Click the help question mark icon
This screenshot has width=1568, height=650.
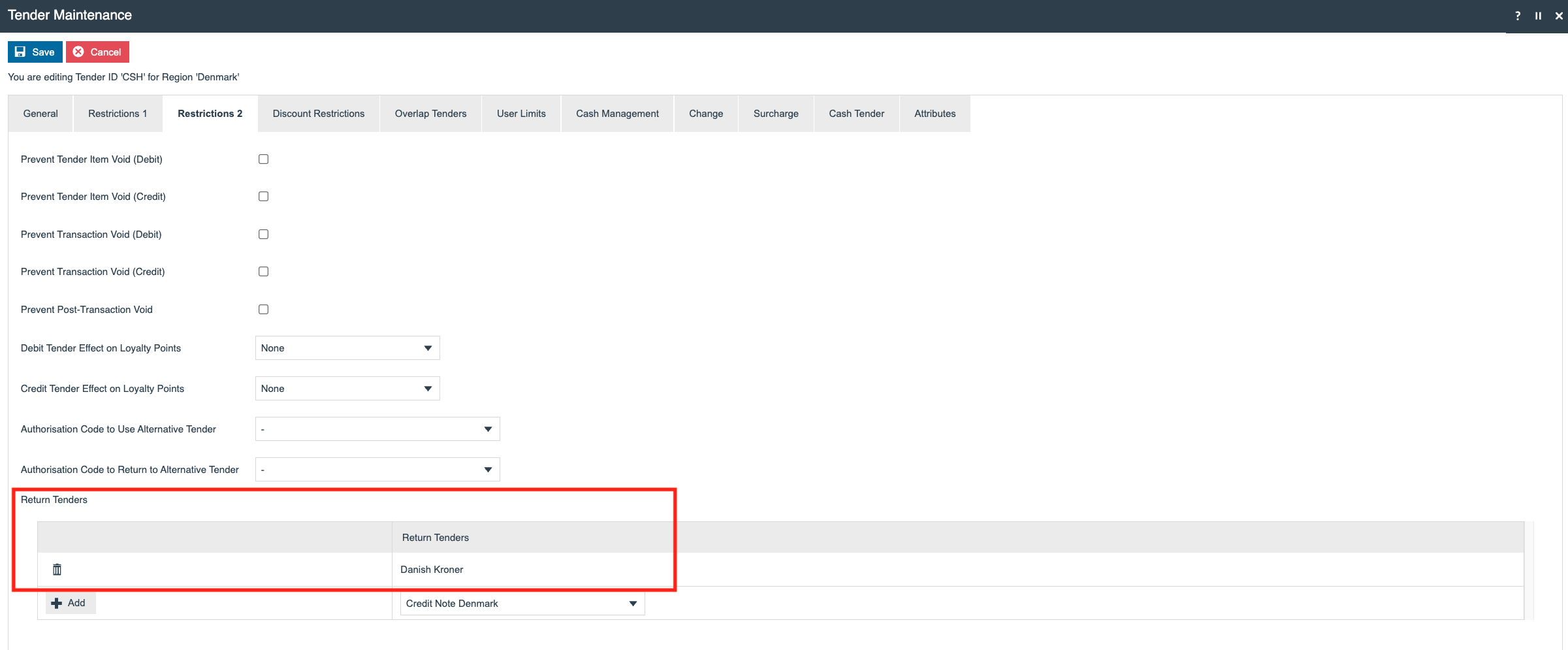point(1518,16)
